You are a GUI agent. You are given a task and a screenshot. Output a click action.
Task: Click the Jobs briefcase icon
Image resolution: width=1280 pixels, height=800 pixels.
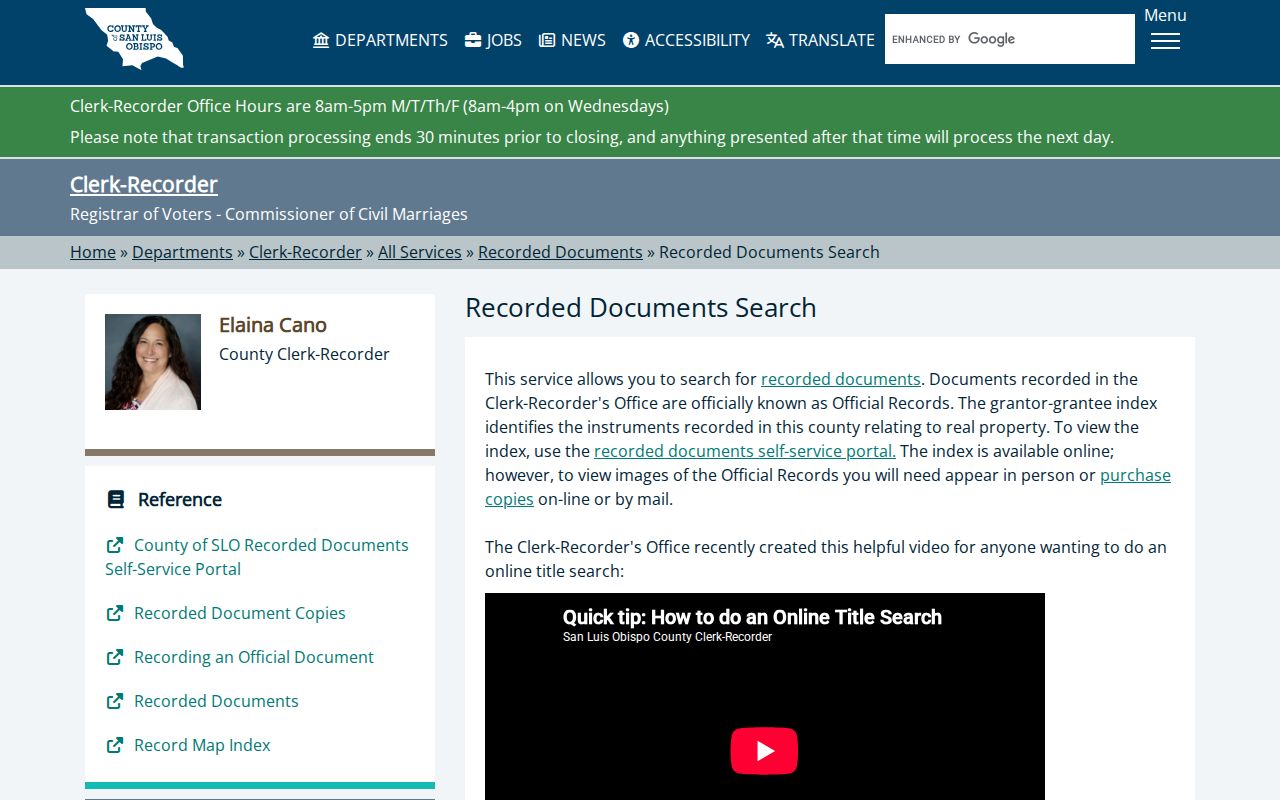[473, 40]
